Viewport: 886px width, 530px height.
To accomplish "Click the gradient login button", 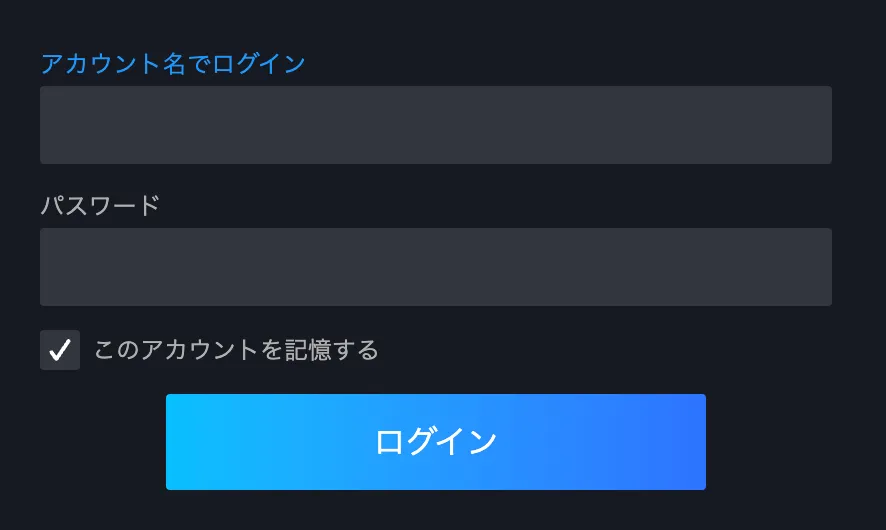I will tap(436, 442).
